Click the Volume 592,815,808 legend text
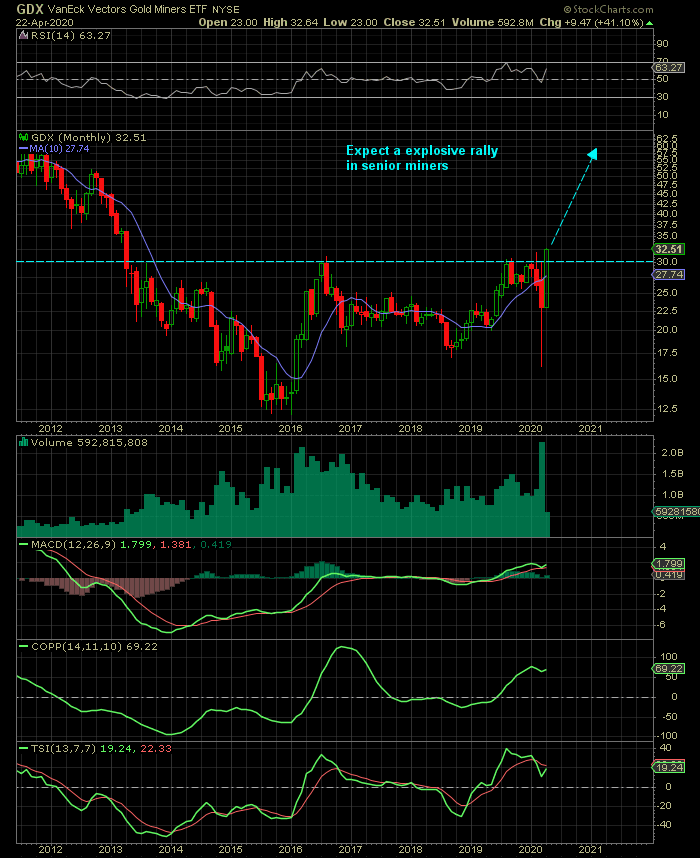 click(x=89, y=442)
